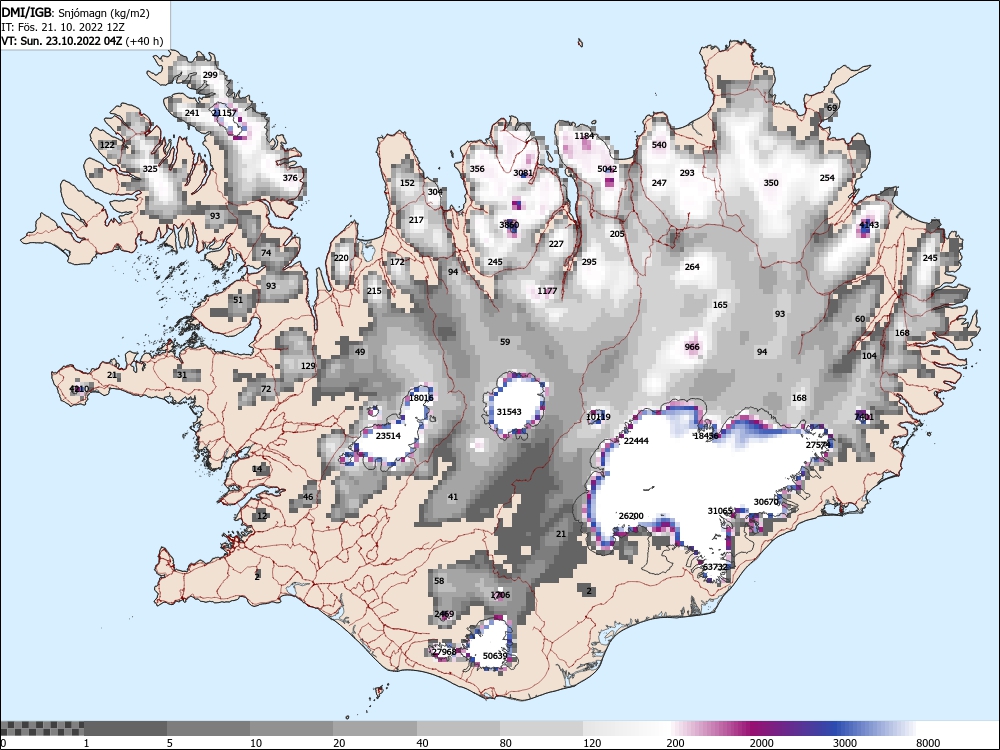Select the map value '3860'

pos(509,225)
